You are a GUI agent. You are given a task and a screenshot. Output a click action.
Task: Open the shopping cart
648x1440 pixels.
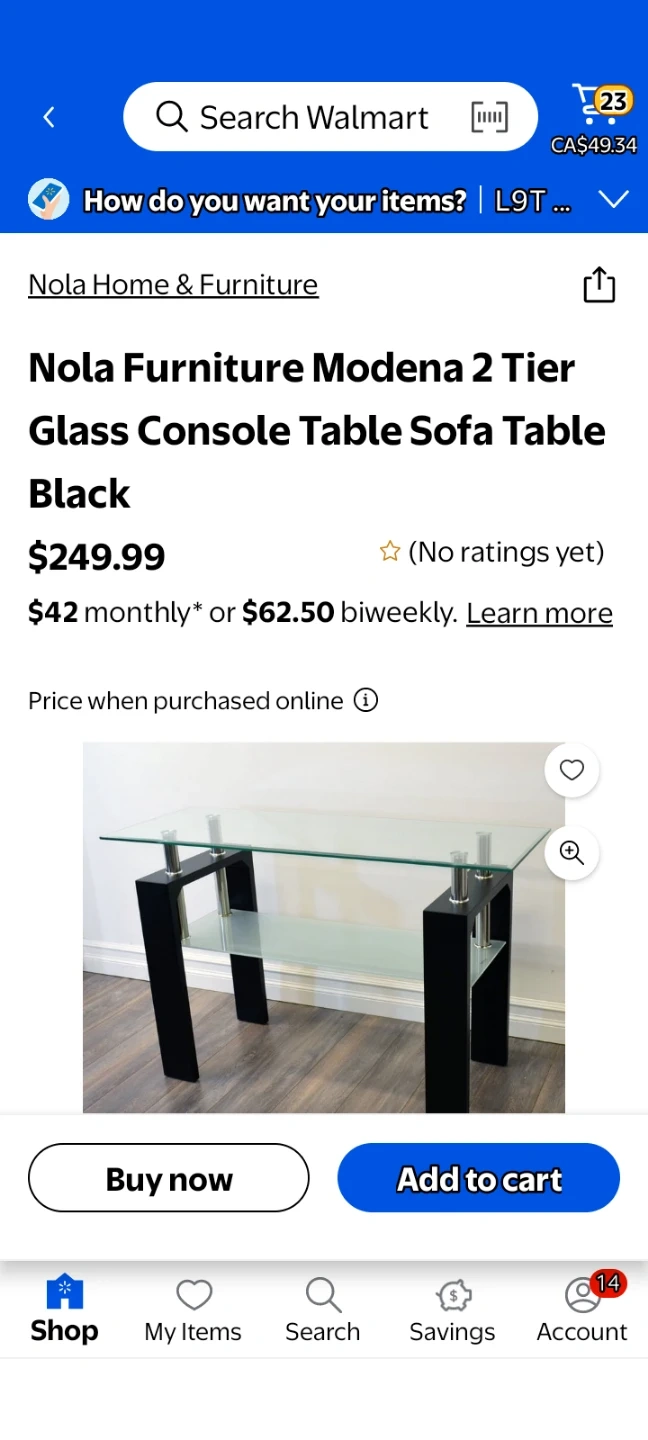pos(598,110)
